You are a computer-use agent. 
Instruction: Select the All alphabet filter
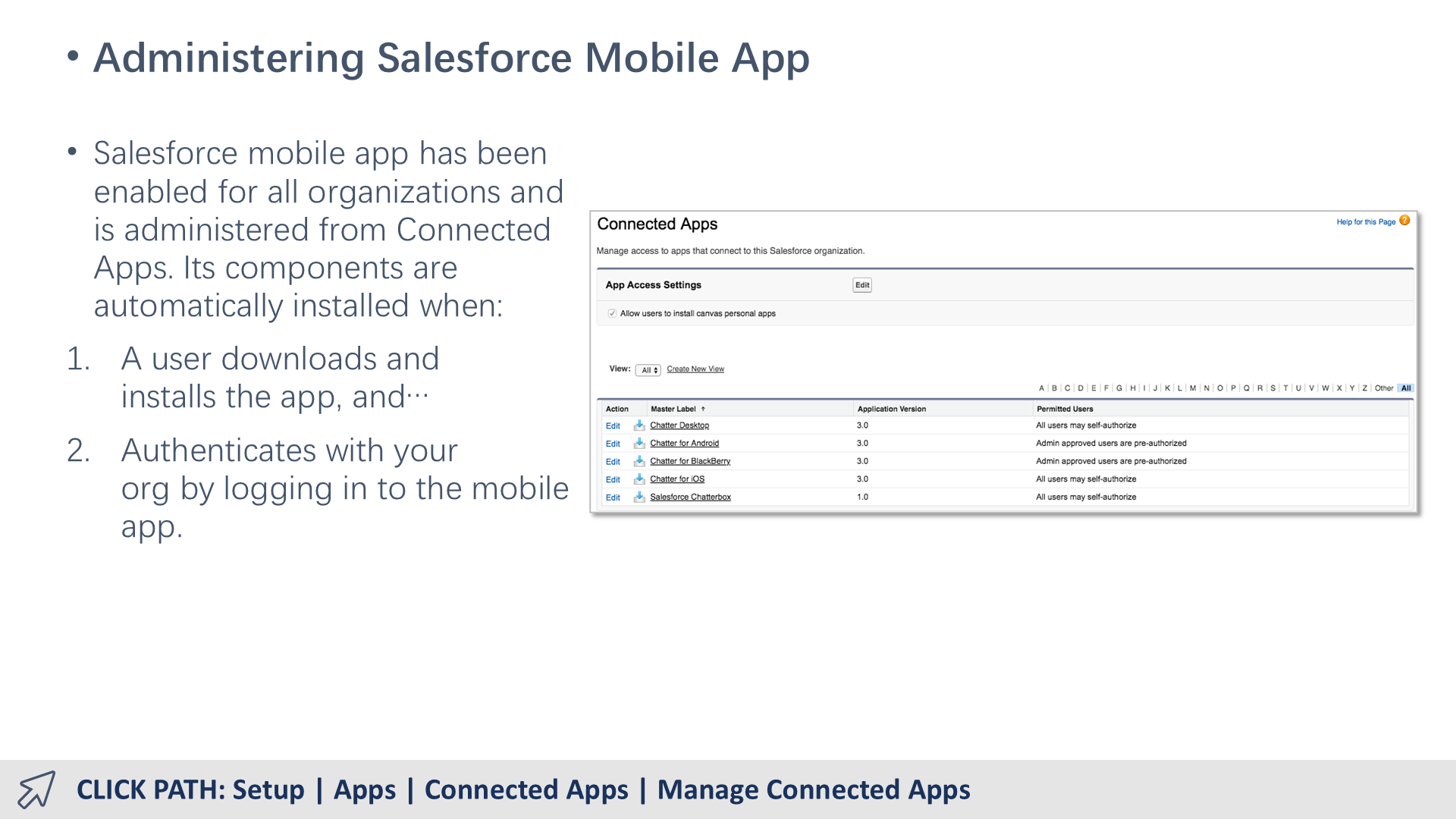pyautogui.click(x=1406, y=388)
